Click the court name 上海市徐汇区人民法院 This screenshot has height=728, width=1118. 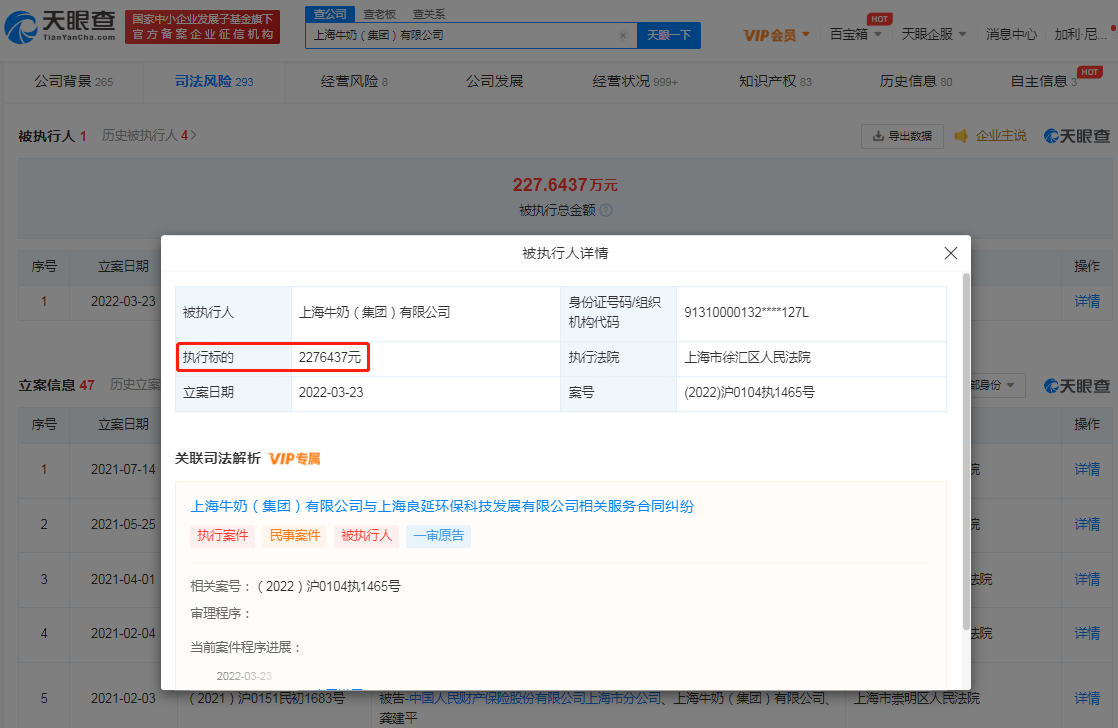click(747, 357)
